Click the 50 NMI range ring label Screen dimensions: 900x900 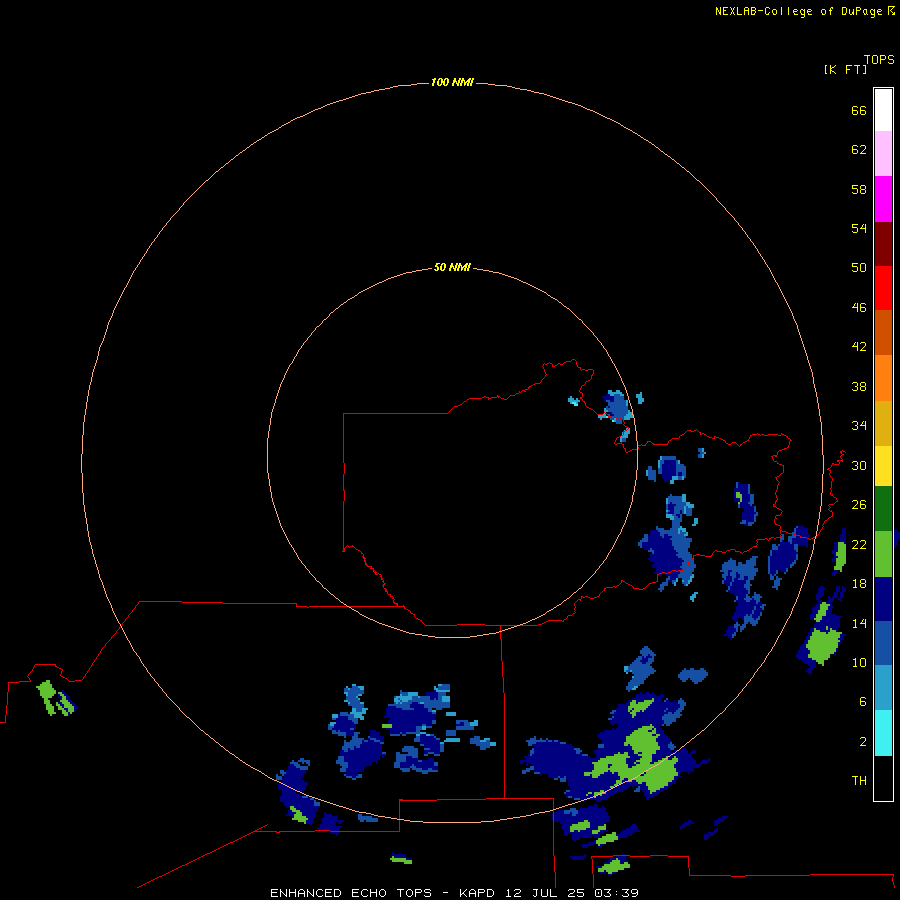[452, 267]
